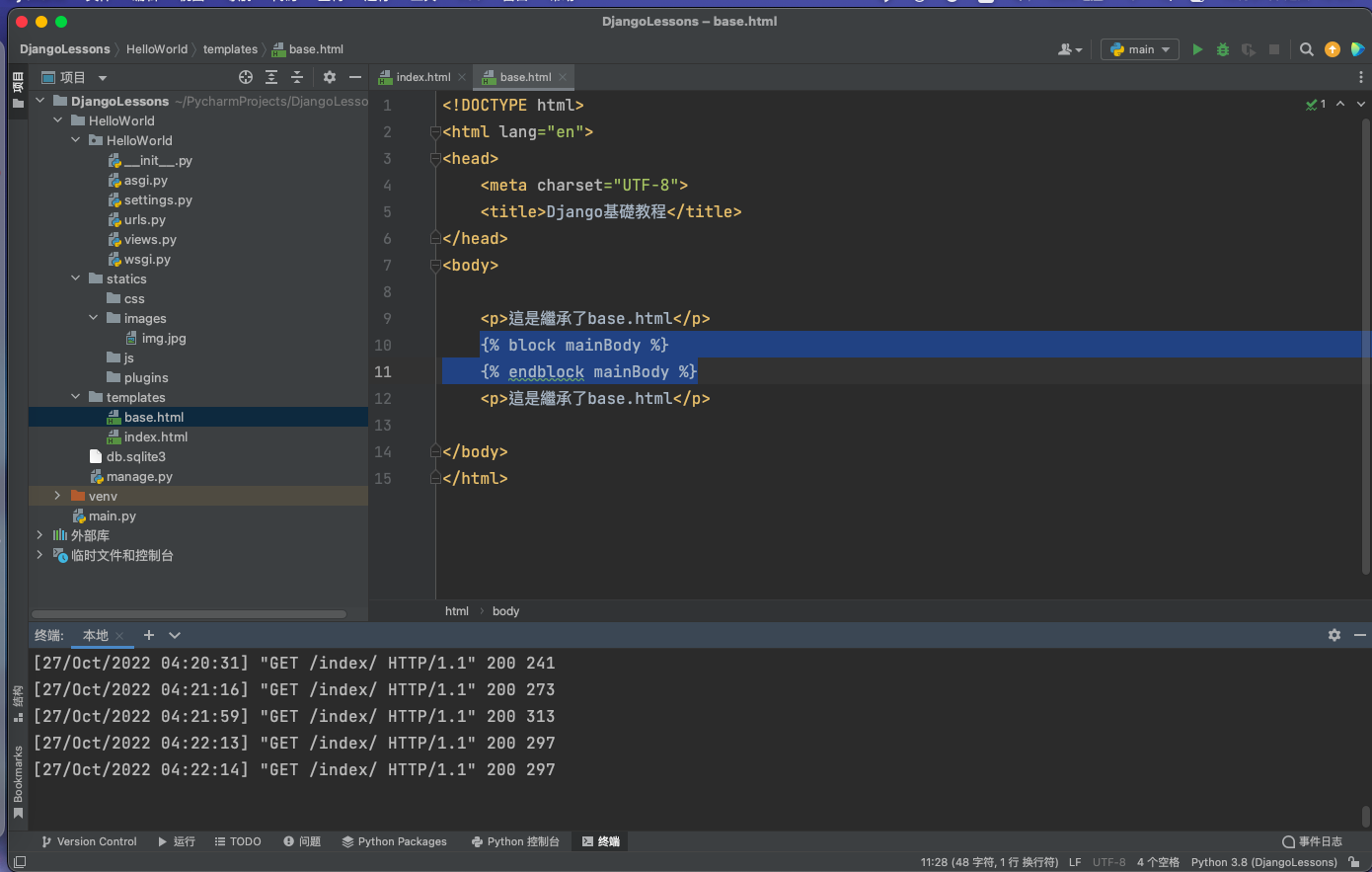The image size is (1372, 872).
Task: Open the main run configuration dropdown
Action: pyautogui.click(x=1140, y=49)
